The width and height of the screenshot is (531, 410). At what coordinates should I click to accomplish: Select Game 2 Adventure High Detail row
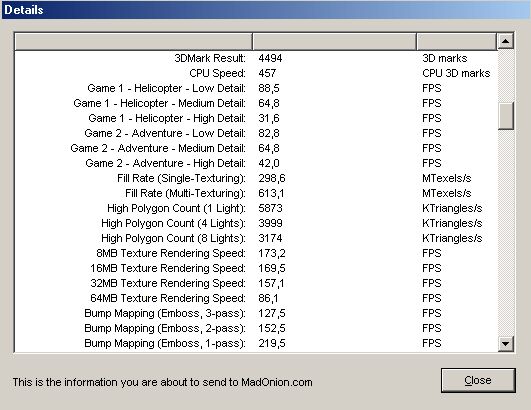pos(256,163)
